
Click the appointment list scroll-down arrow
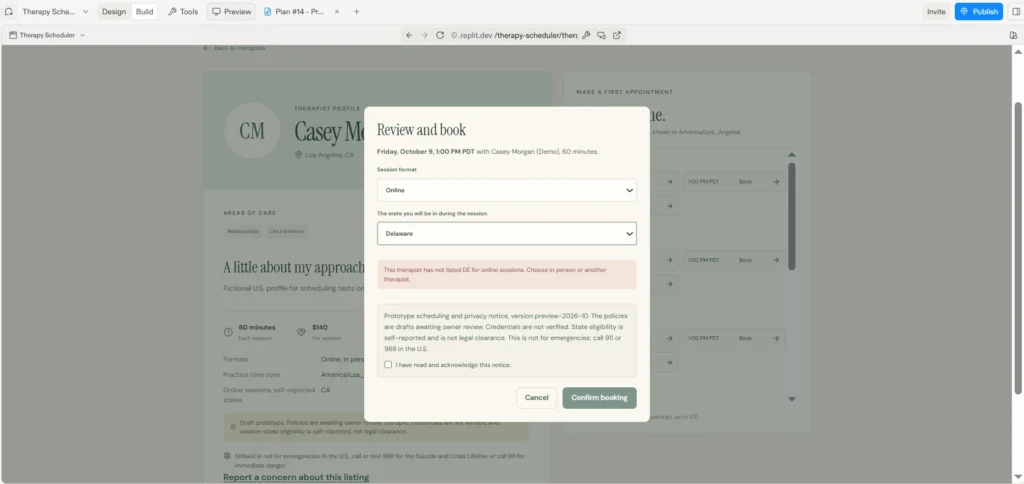click(x=792, y=399)
